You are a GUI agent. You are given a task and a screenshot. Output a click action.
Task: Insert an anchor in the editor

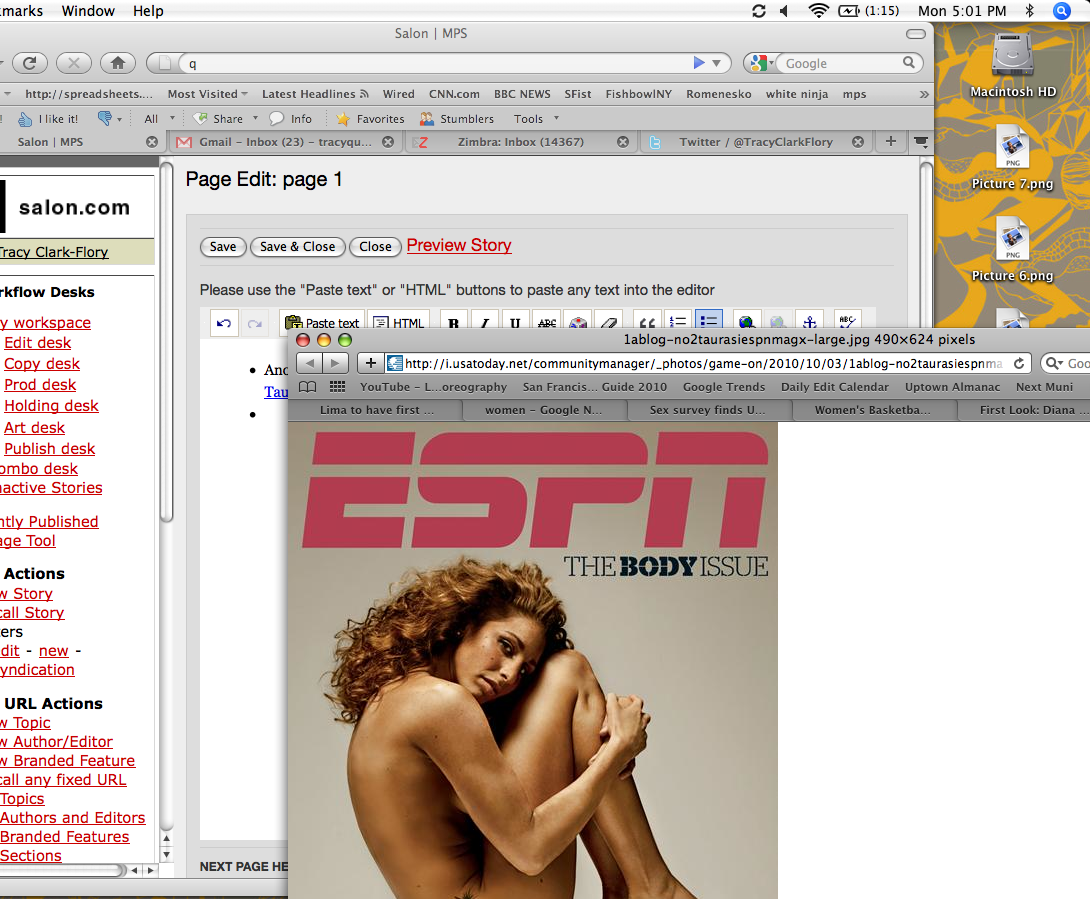[x=809, y=323]
